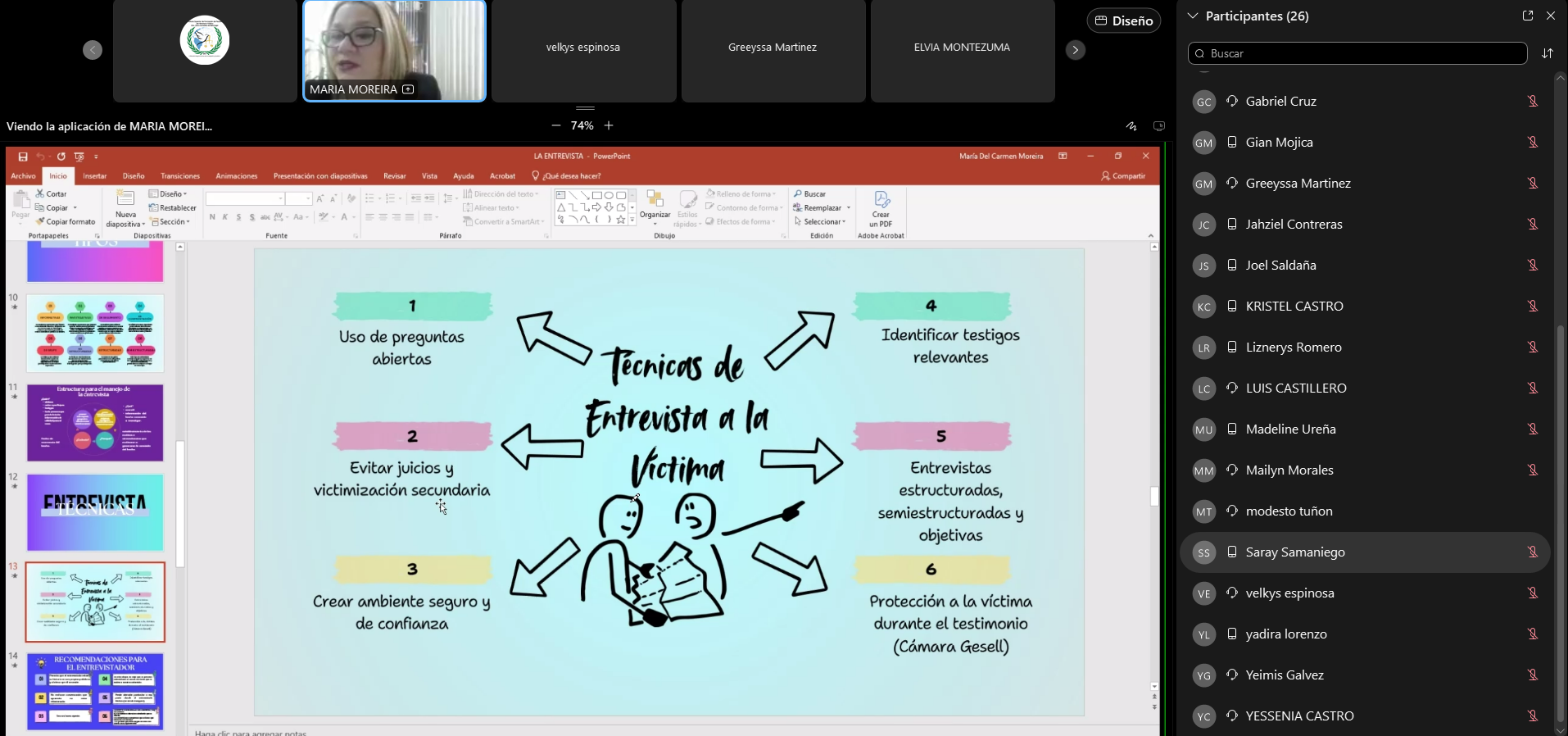Viewport: 1568px width, 736px height.
Task: Switch to the Transiciones tab
Action: pos(180,176)
